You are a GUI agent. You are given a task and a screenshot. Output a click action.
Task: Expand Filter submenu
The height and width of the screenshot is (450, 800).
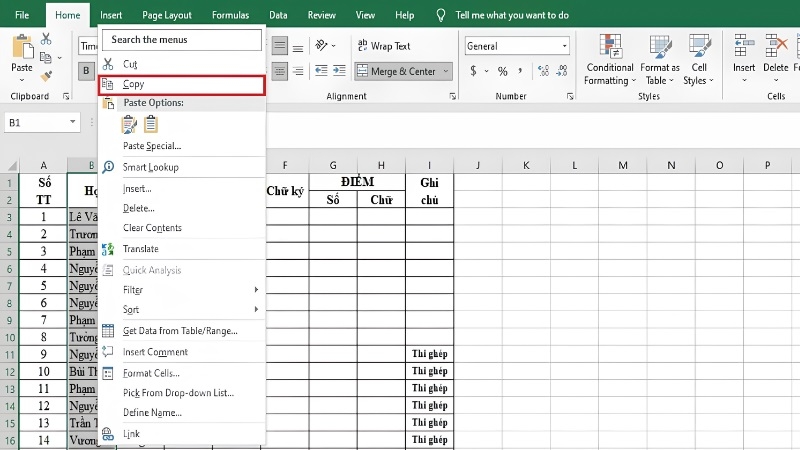pyautogui.click(x=182, y=290)
